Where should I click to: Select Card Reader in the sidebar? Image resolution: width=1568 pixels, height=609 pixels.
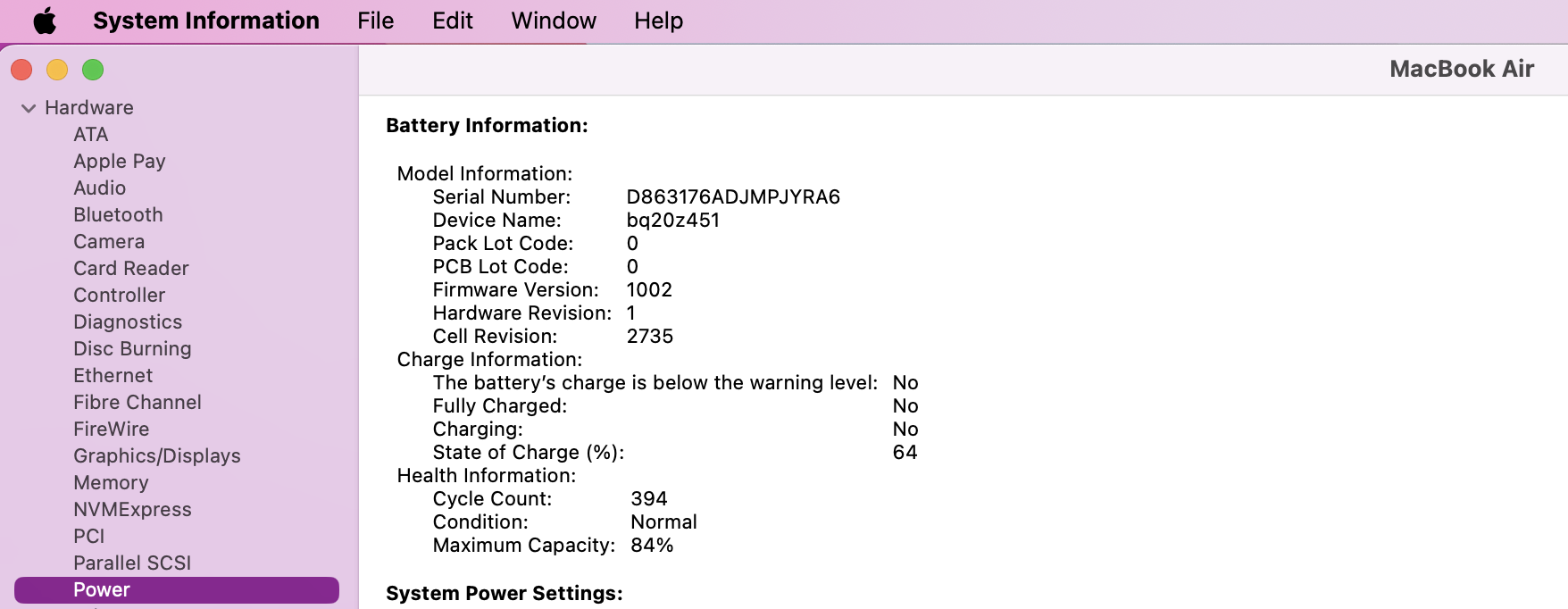[x=131, y=268]
